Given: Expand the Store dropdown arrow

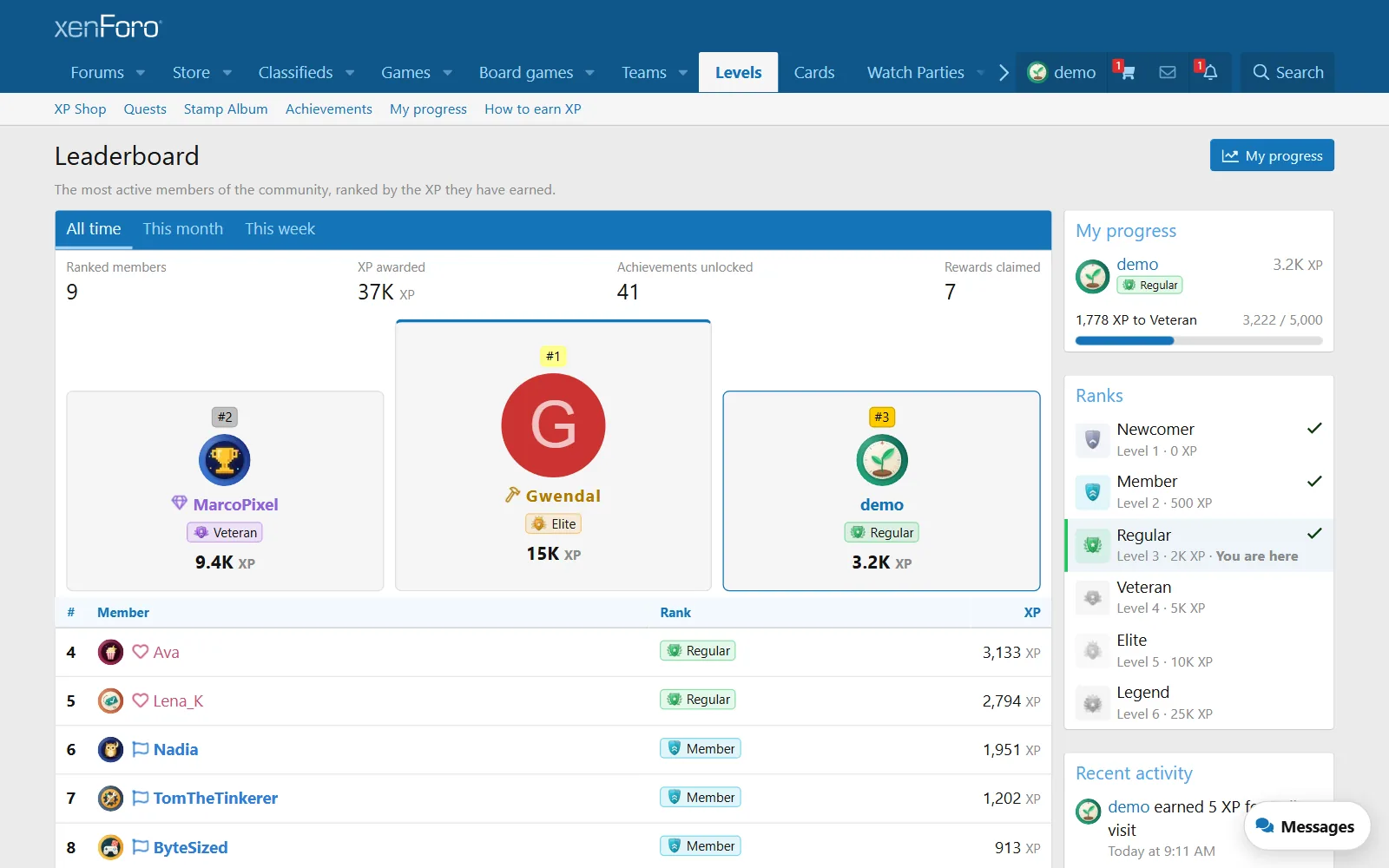Looking at the screenshot, I should [x=227, y=73].
